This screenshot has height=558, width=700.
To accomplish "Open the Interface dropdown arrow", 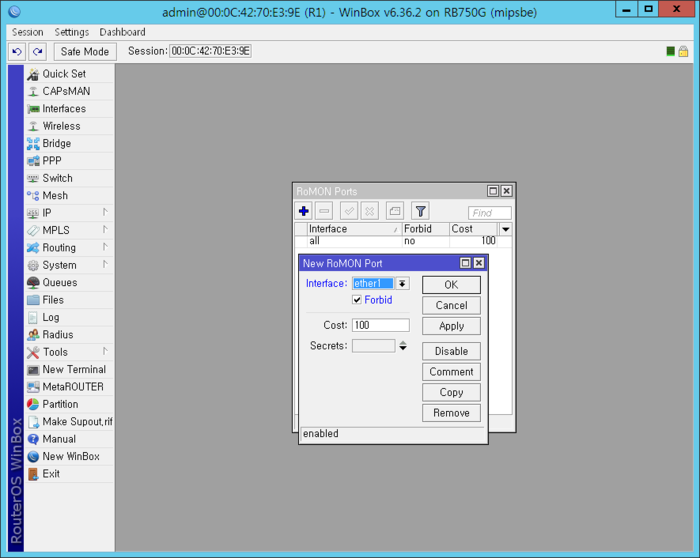I will [402, 283].
